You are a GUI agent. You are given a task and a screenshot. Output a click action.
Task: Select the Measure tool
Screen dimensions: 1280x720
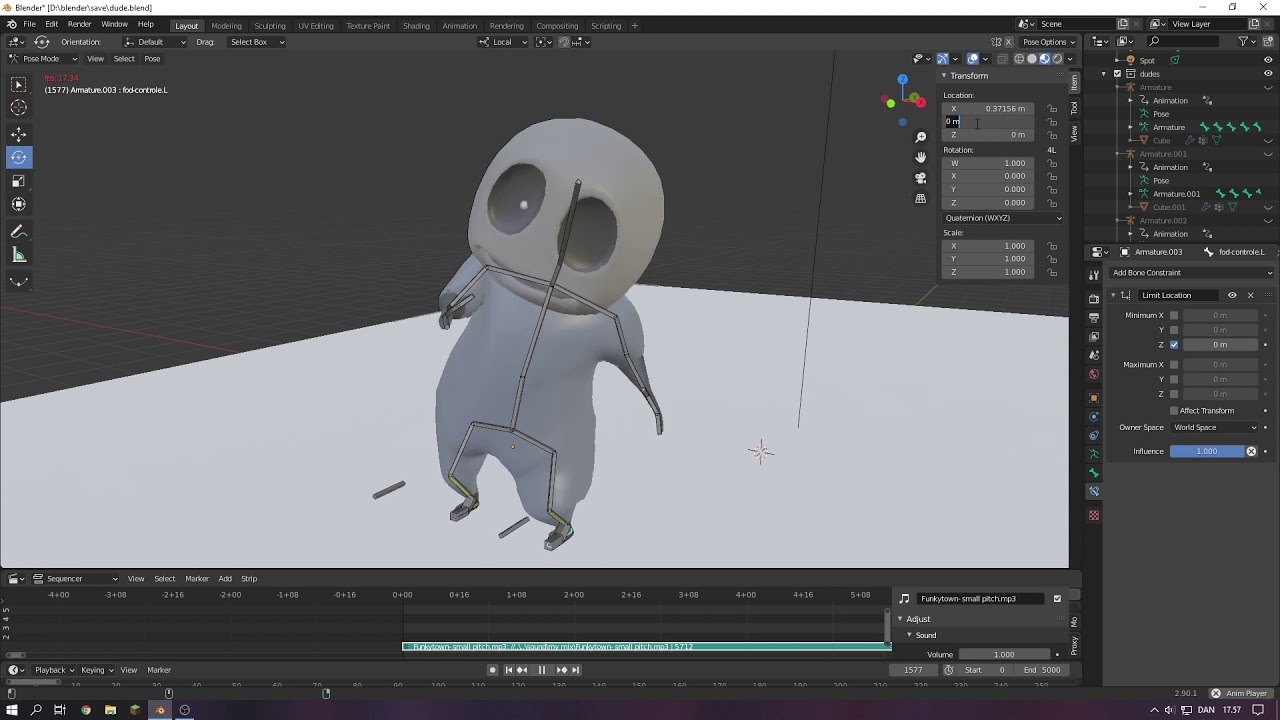pos(19,256)
